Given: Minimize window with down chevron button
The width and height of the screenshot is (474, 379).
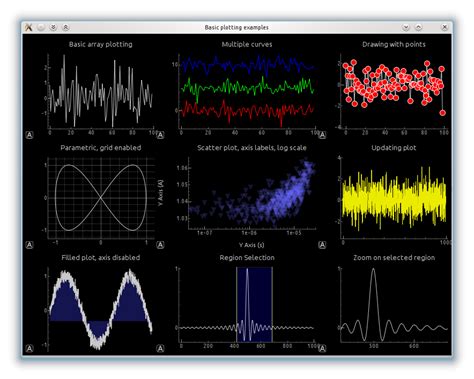Looking at the screenshot, I should [x=406, y=27].
